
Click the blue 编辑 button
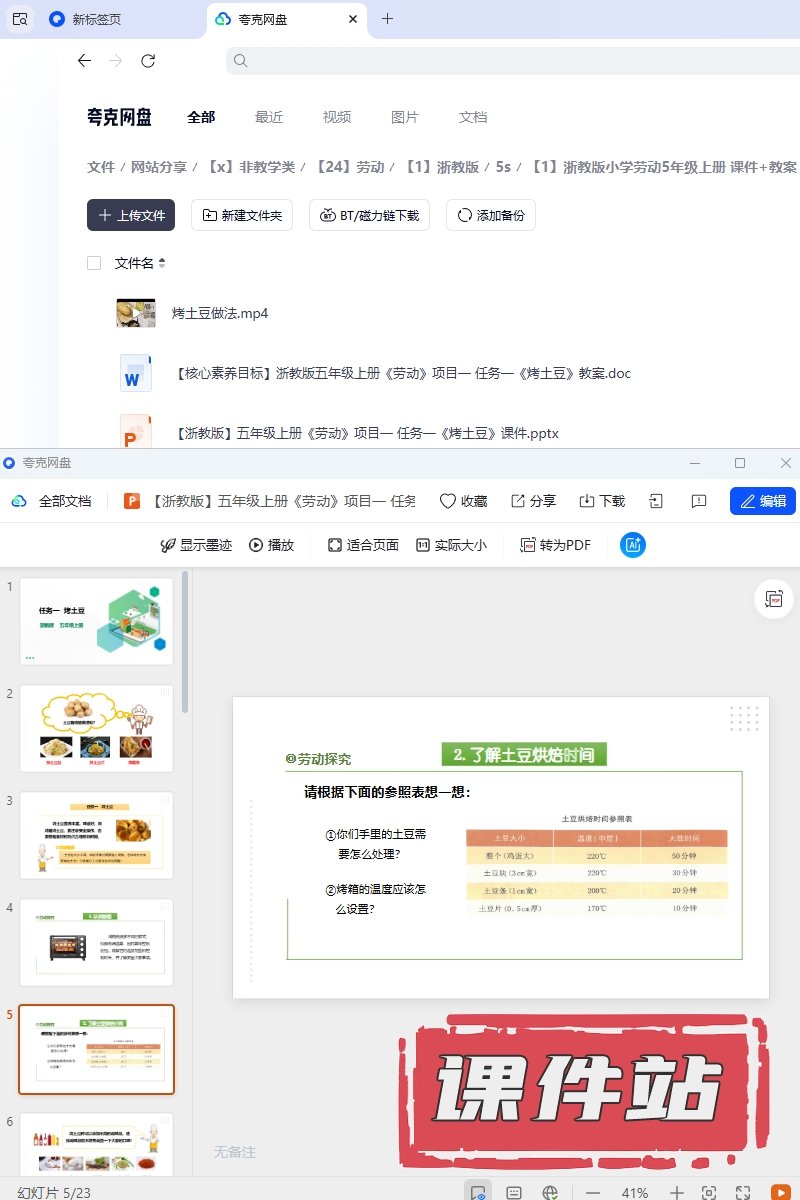(762, 501)
